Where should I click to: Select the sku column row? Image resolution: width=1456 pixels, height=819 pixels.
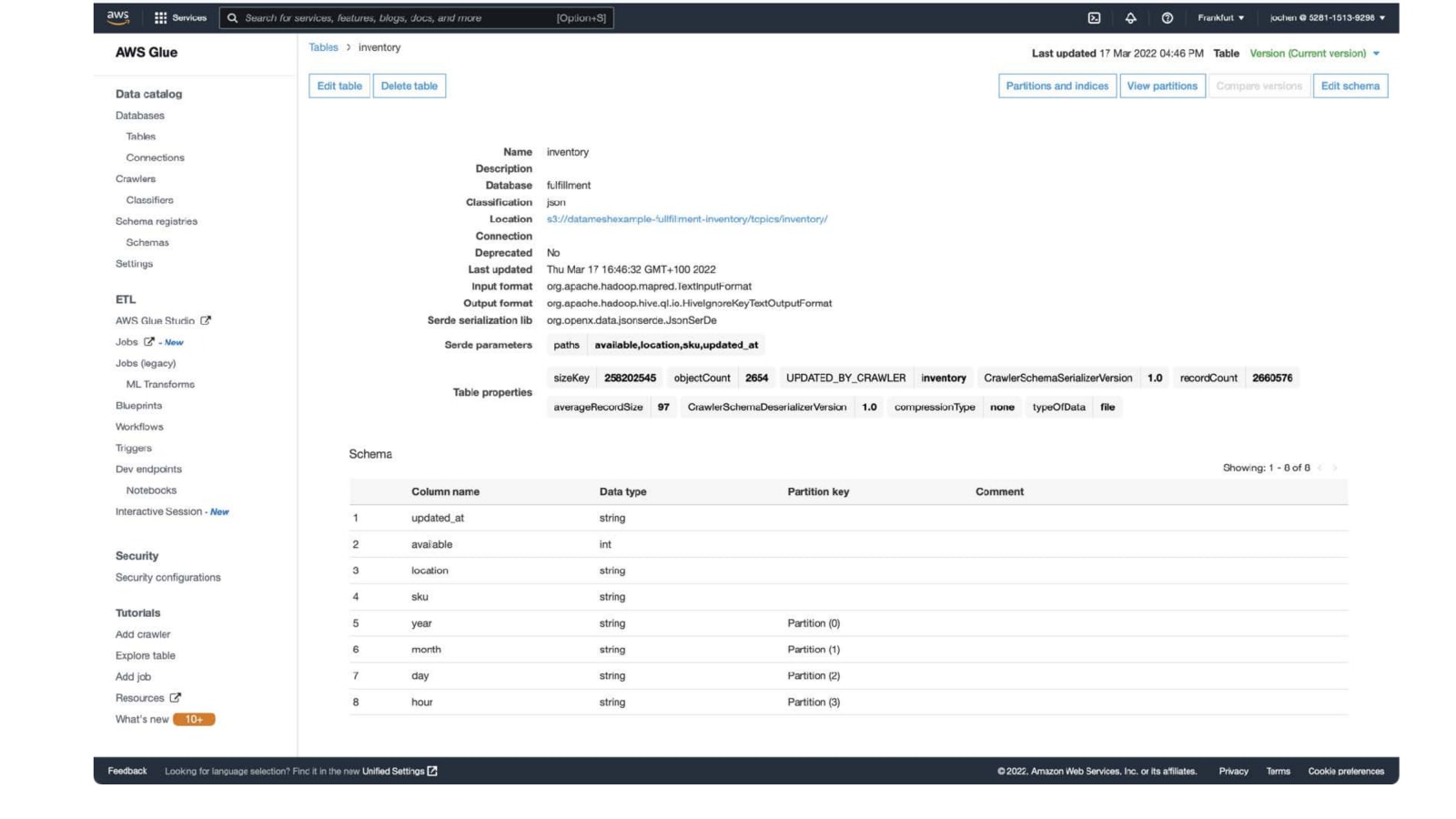(x=848, y=597)
